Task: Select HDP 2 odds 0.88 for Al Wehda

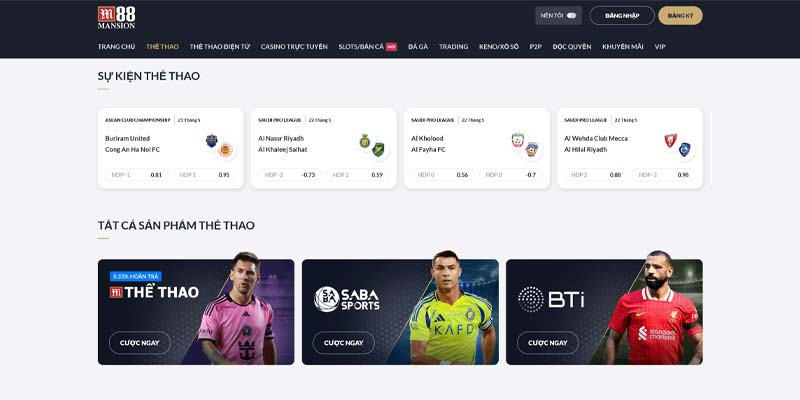Action: coord(596,175)
